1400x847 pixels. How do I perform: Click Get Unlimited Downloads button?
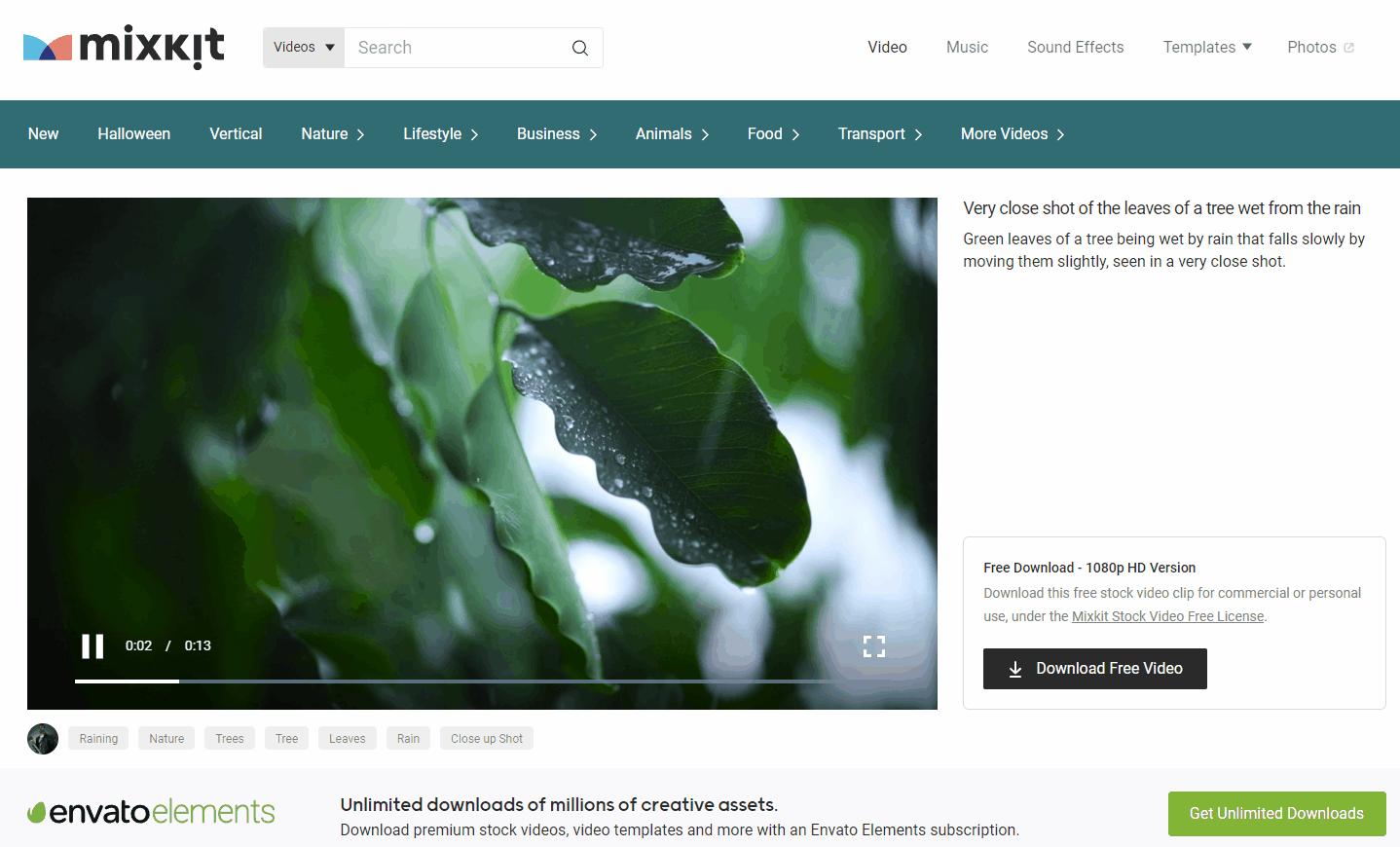coord(1275,814)
